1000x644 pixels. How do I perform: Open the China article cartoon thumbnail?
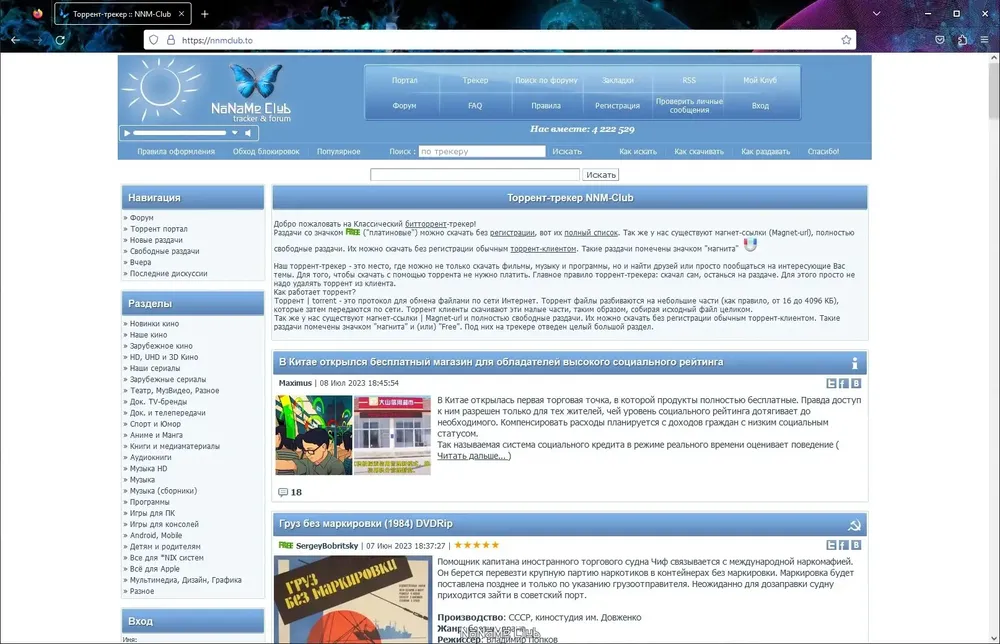(314, 435)
